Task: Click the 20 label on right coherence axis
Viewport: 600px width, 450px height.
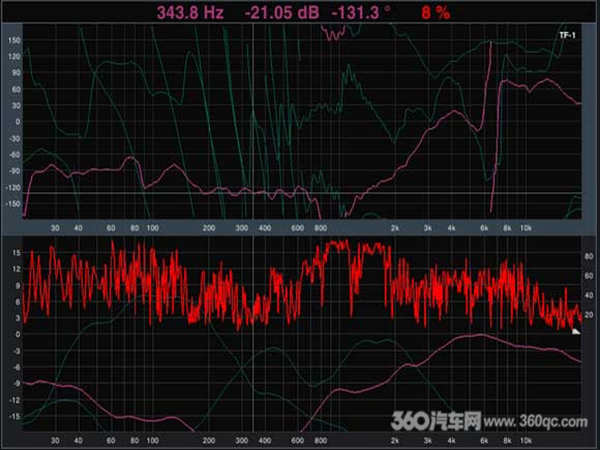Action: tap(589, 316)
